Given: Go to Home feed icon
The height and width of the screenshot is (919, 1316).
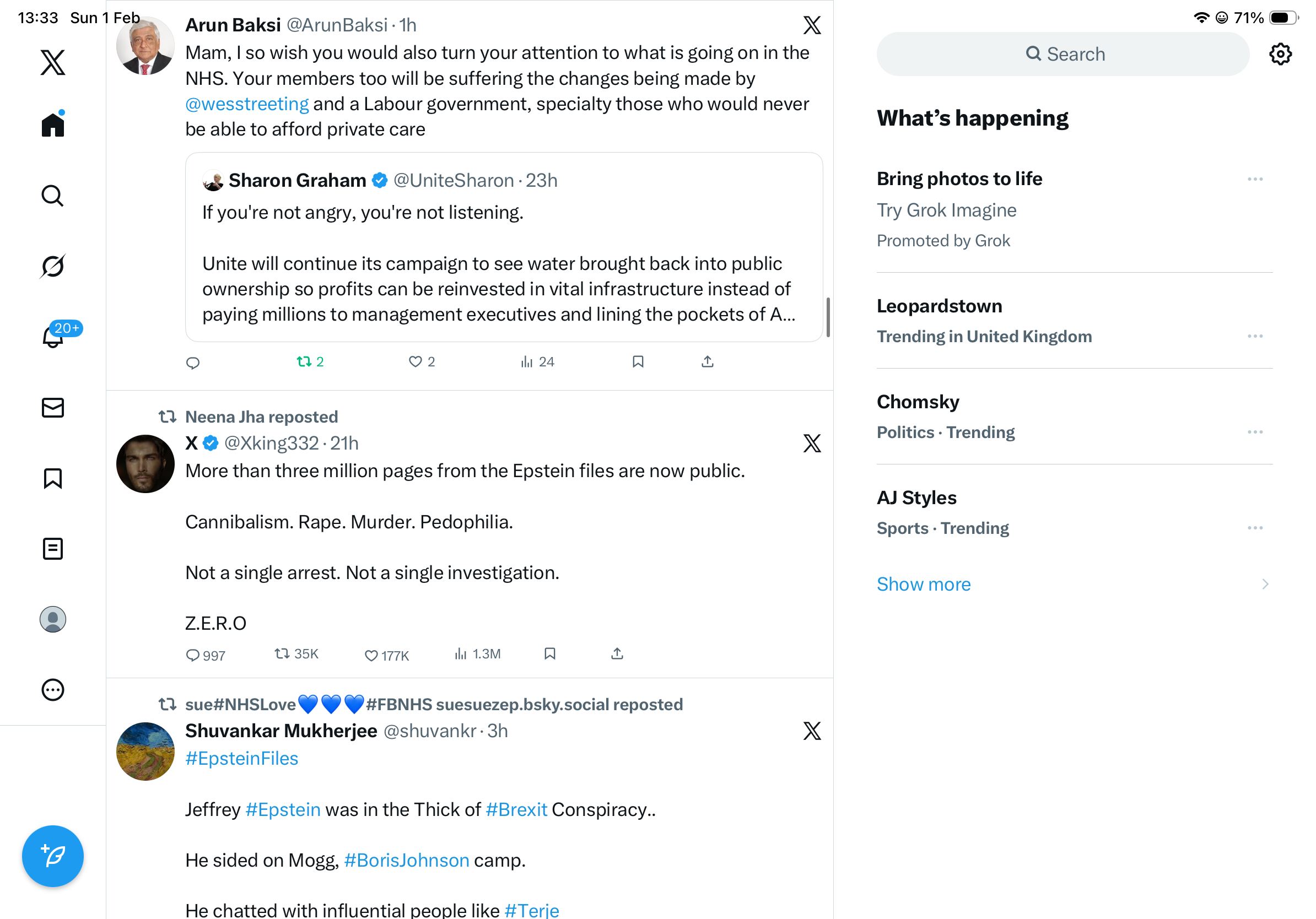Looking at the screenshot, I should pos(53,125).
